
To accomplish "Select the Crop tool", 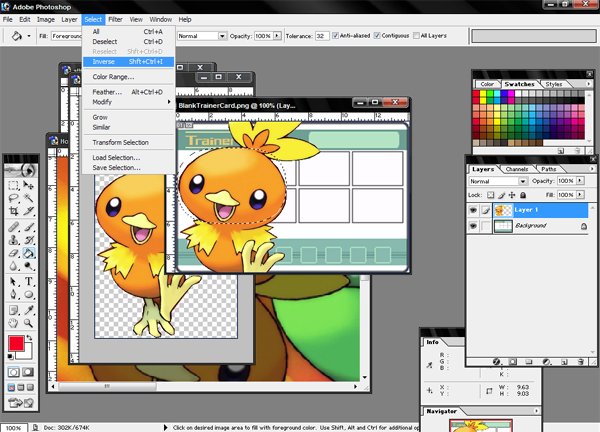I will click(x=13, y=211).
